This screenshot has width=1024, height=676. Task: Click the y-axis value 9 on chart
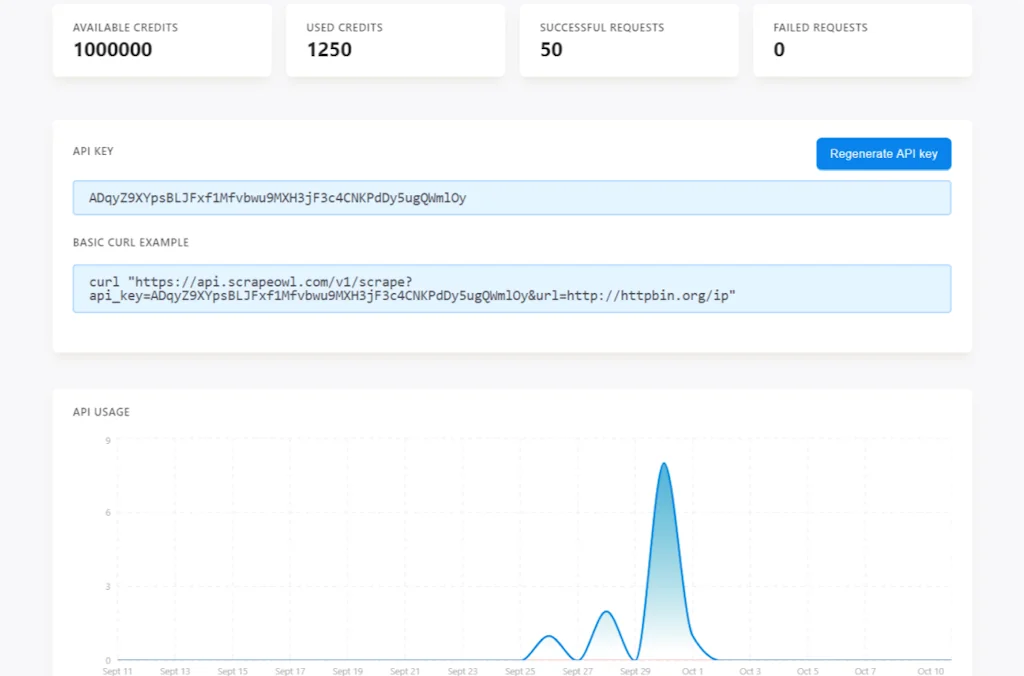tap(107, 440)
